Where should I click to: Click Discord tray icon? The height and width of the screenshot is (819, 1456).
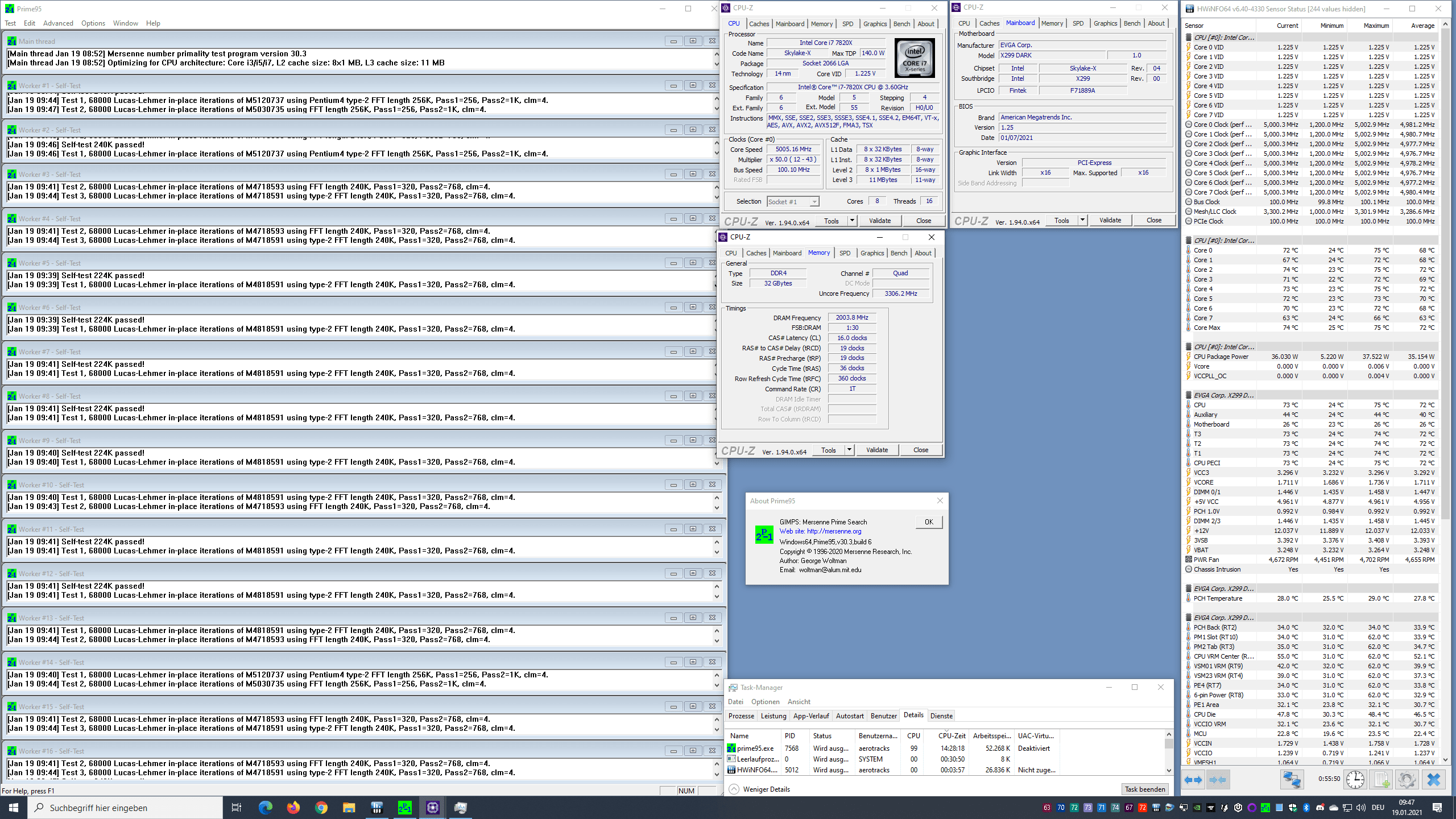tap(1320, 808)
